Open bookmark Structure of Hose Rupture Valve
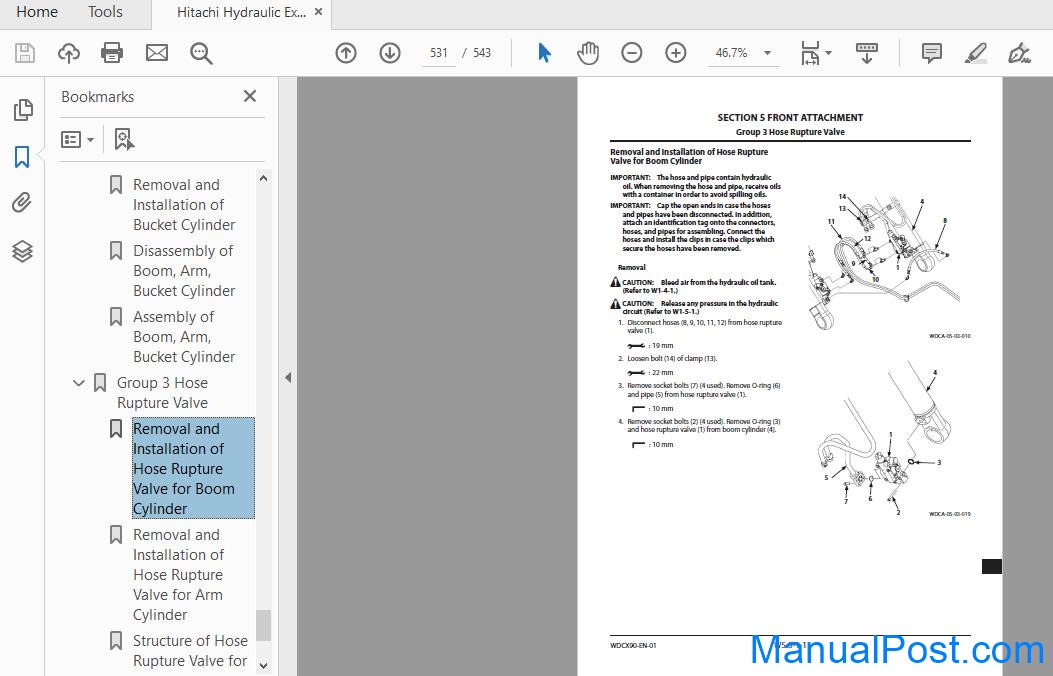 point(190,650)
